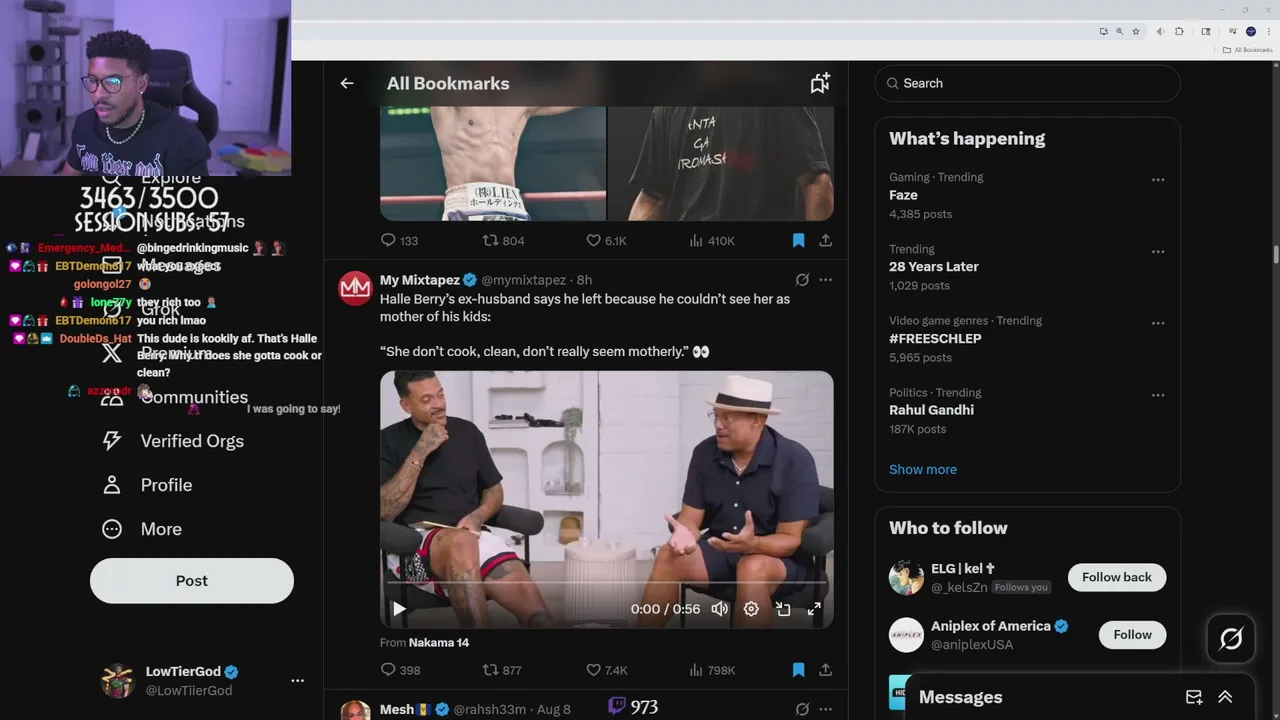Open Mesh account post below
The image size is (1280, 720).
397,709
